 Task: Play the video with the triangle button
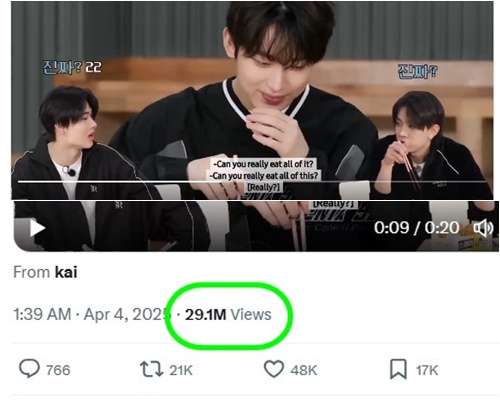point(38,228)
